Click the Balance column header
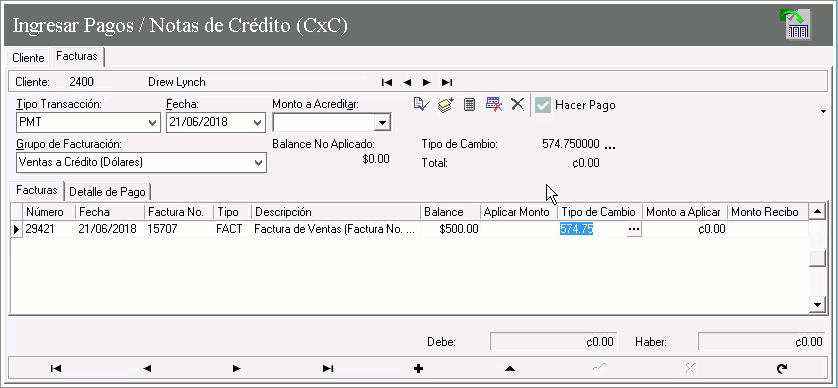The width and height of the screenshot is (838, 388). pyautogui.click(x=451, y=212)
